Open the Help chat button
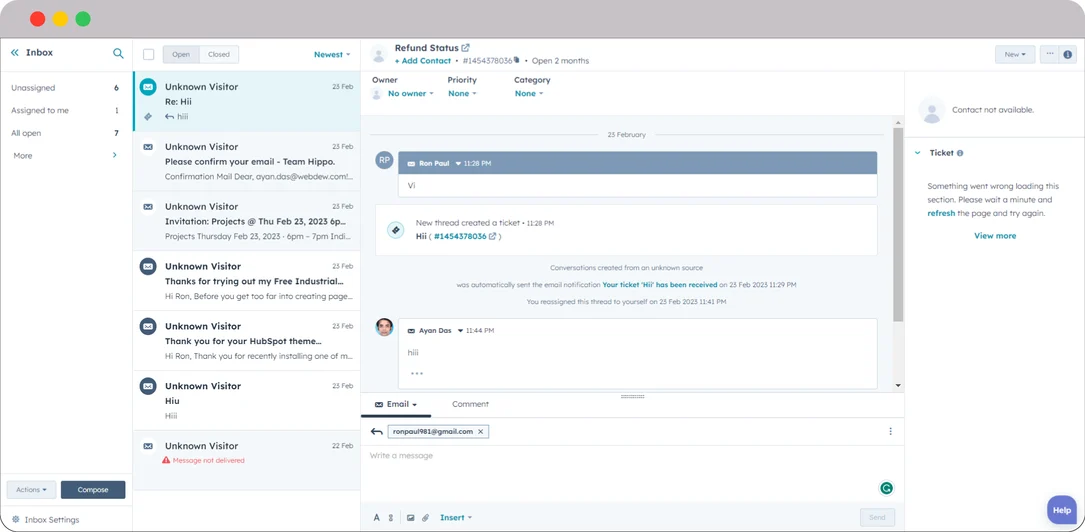This screenshot has width=1085, height=532. point(1061,510)
